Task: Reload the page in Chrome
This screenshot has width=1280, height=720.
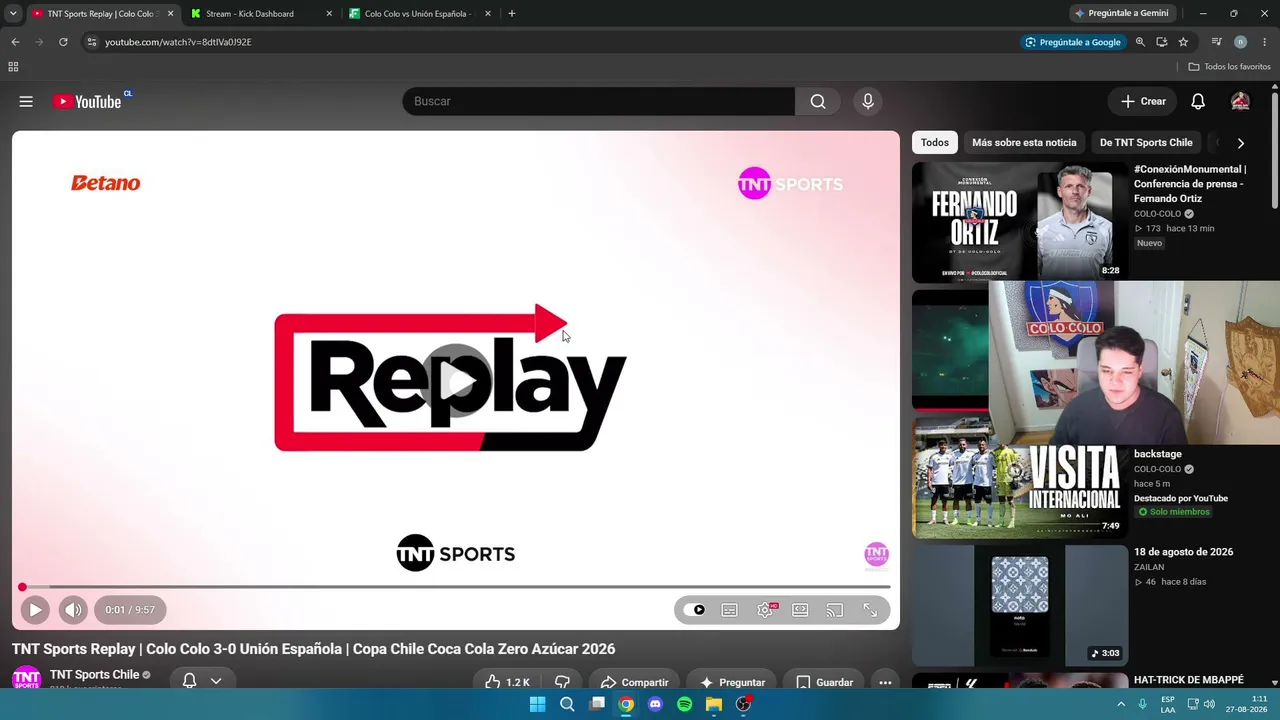Action: (63, 42)
